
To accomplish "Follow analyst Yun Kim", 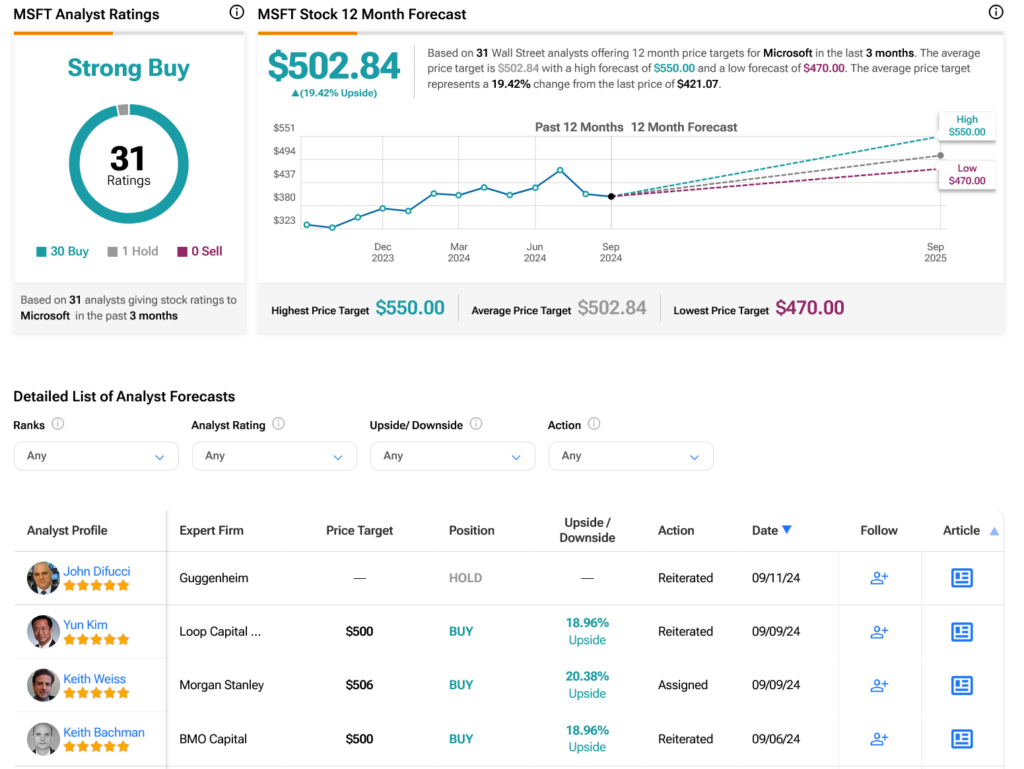I will [x=879, y=632].
